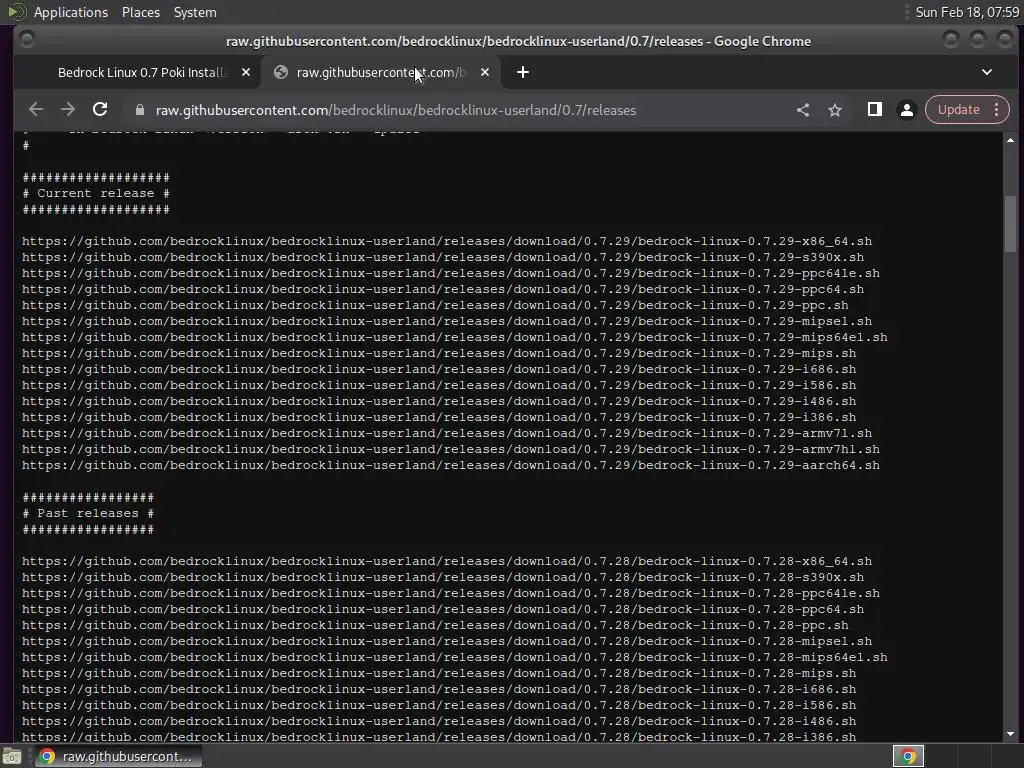Screen dimensions: 1024x768
Task: Click the taskbar raw.githubusercont... window button
Action: coord(118,756)
